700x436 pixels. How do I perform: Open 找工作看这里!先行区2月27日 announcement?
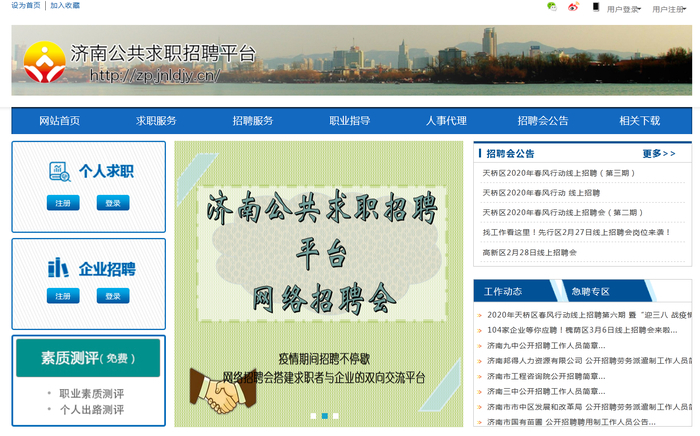pos(576,233)
